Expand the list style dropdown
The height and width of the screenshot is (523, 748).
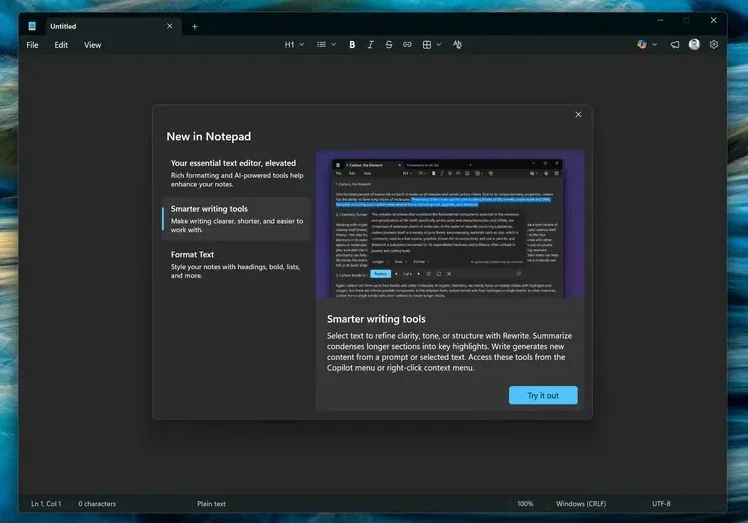point(327,44)
